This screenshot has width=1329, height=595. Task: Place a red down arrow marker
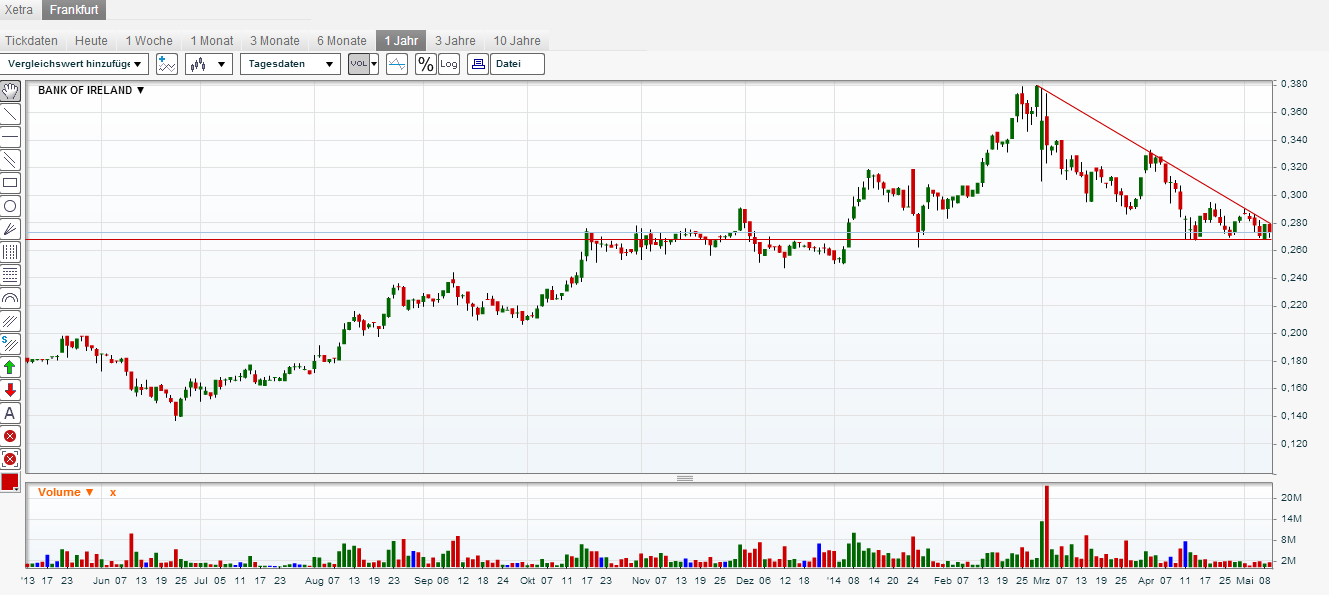coord(10,390)
